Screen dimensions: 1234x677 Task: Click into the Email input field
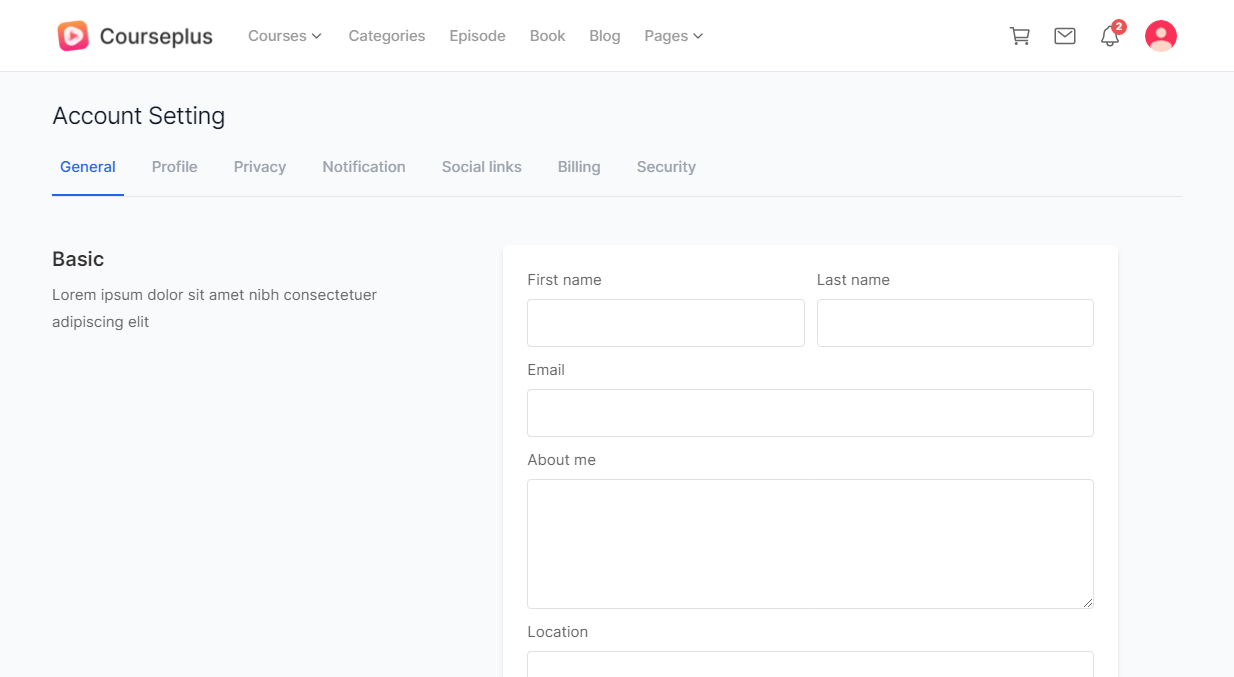pos(810,413)
